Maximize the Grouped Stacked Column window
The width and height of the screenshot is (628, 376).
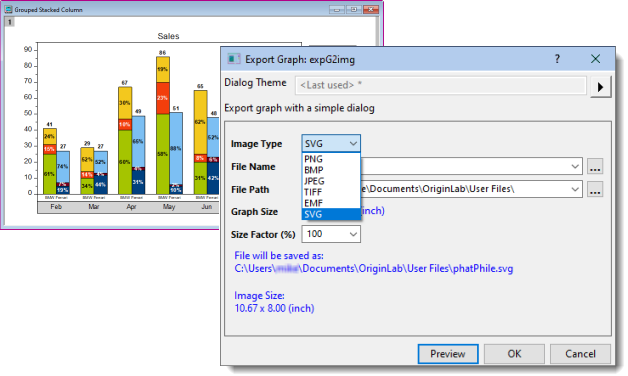[x=354, y=9]
